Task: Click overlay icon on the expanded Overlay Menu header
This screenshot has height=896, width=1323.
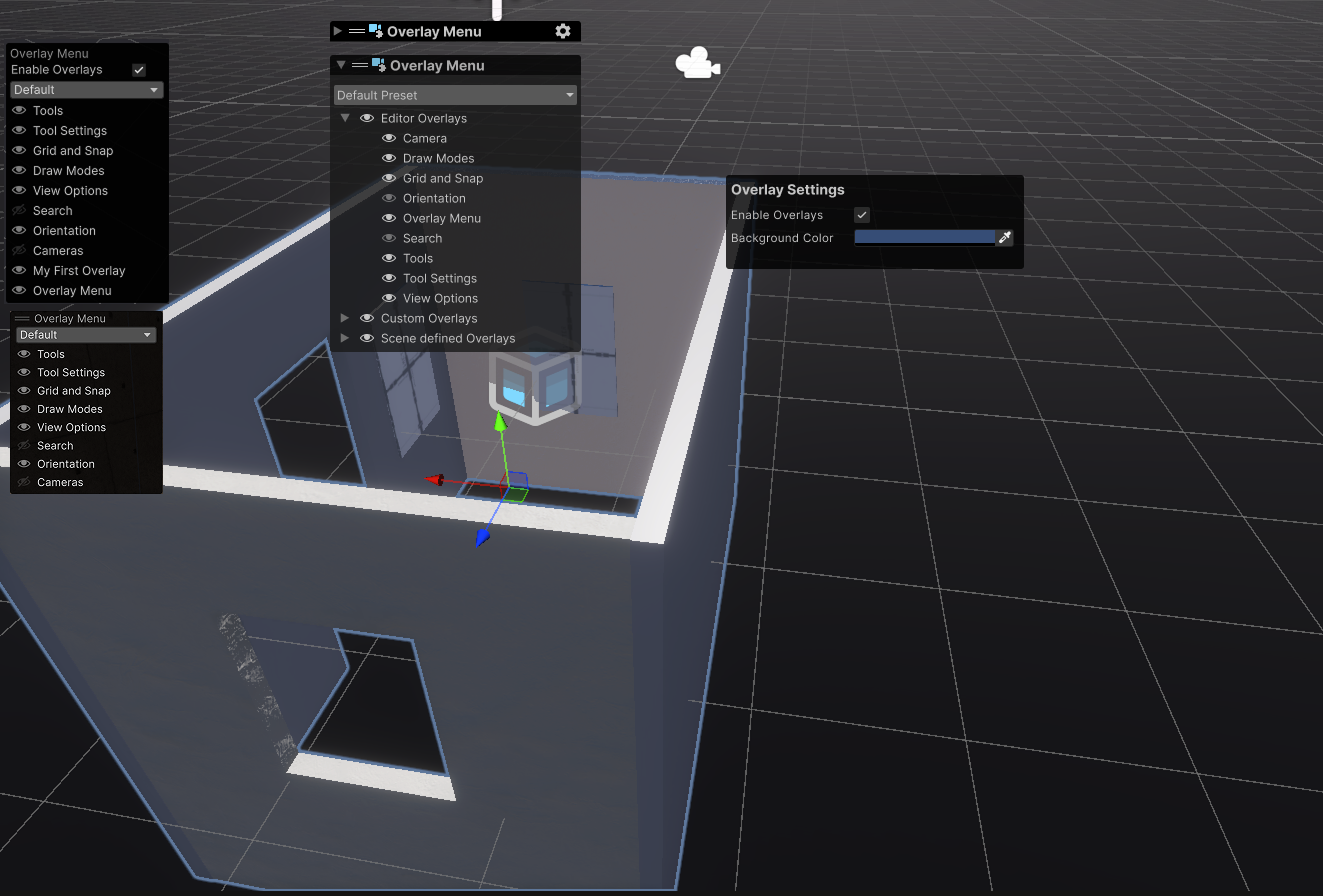Action: coord(379,66)
